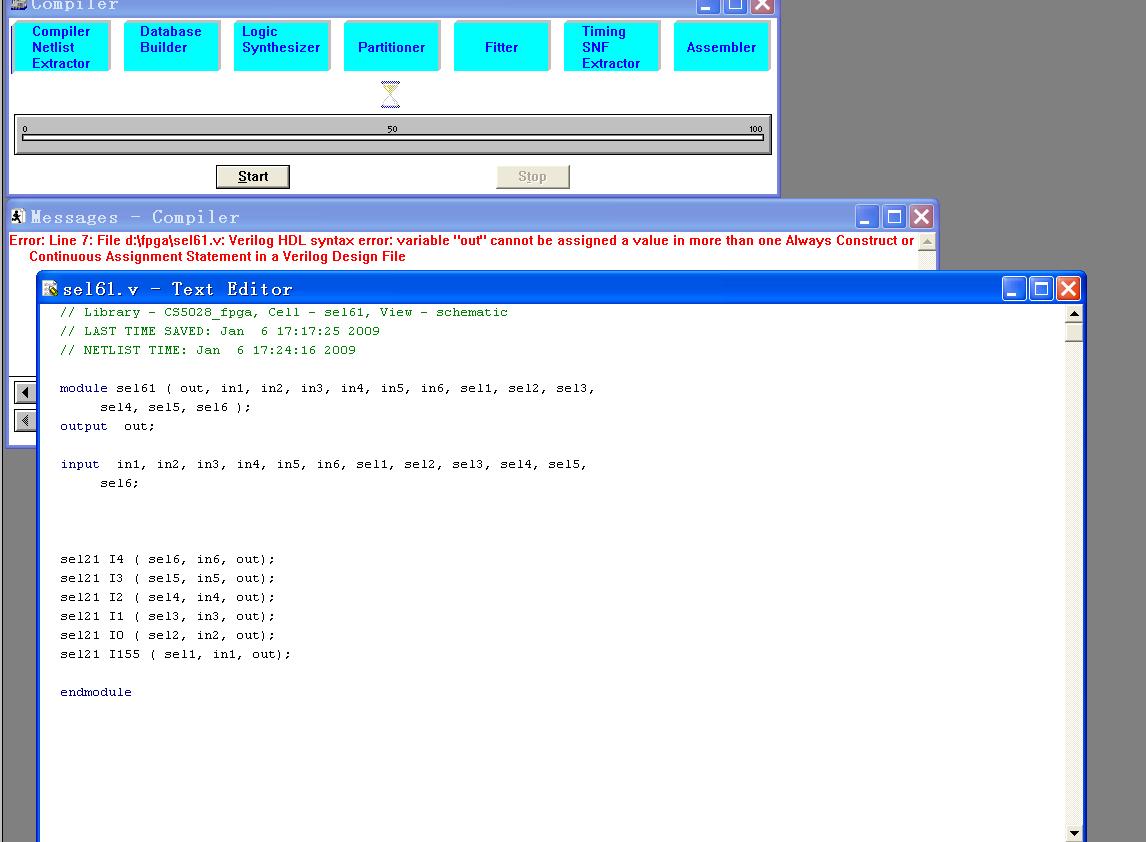
Task: Click the sel61.v Text Editor title icon
Action: 50,289
